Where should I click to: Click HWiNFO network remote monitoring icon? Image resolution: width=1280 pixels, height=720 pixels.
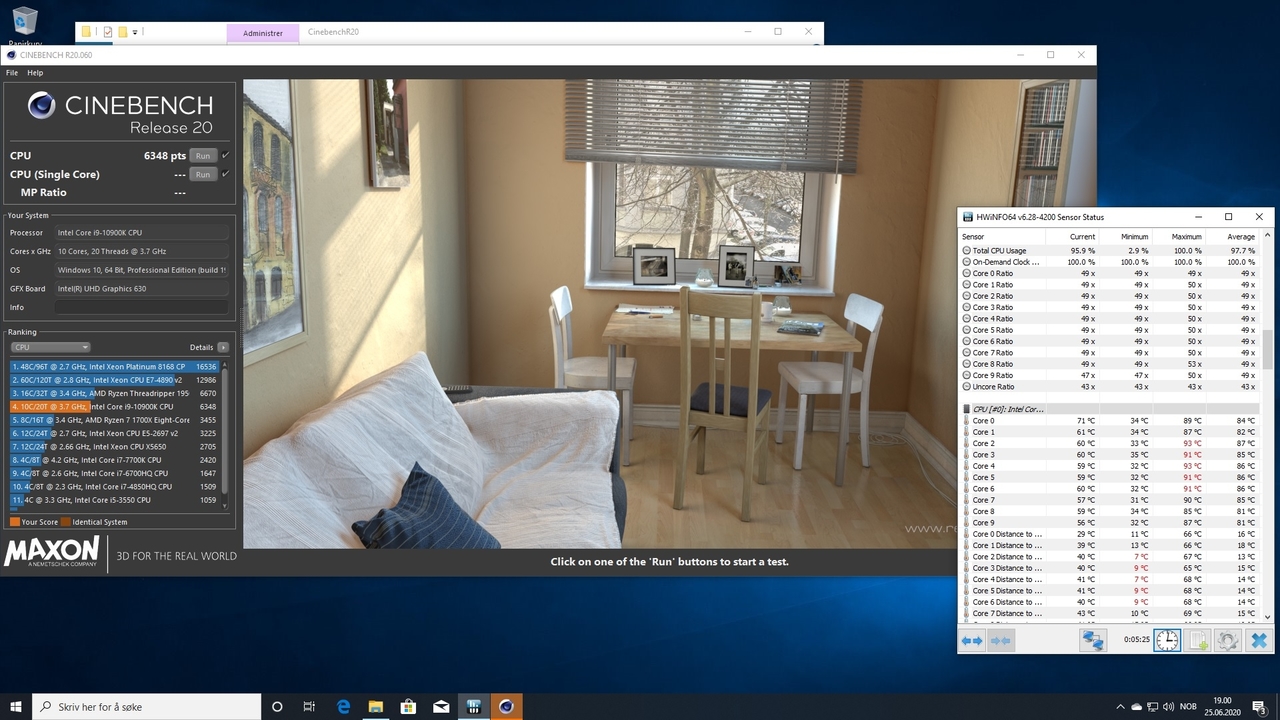tap(1093, 640)
